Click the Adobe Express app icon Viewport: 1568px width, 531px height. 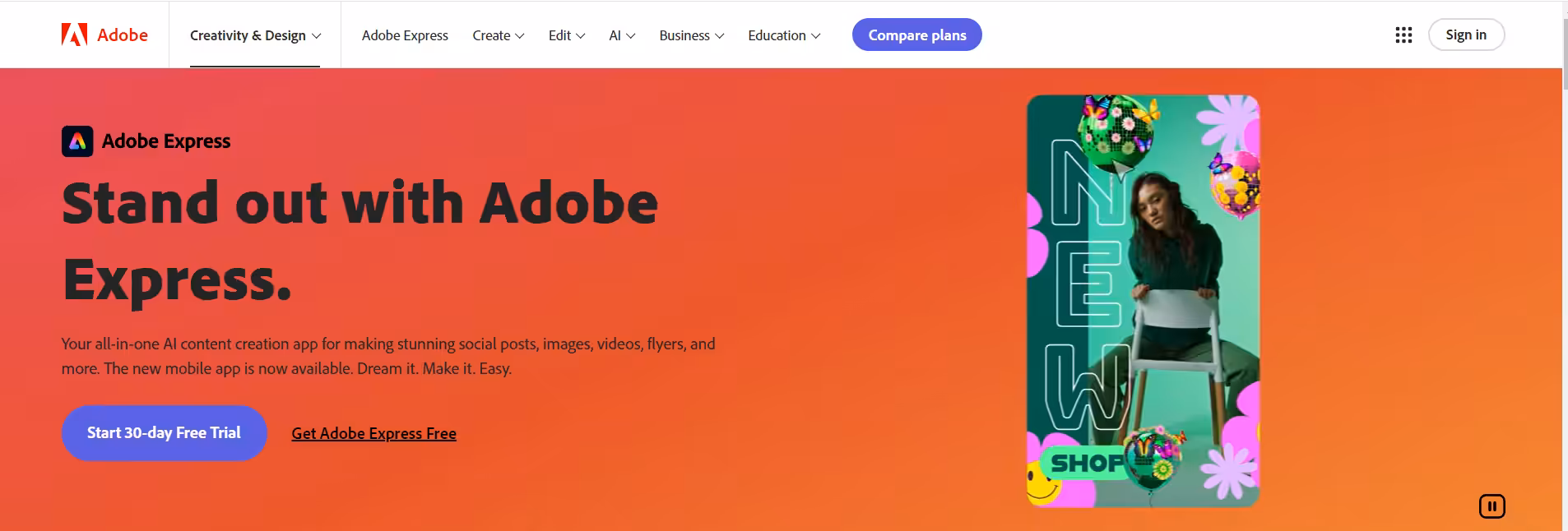click(77, 141)
